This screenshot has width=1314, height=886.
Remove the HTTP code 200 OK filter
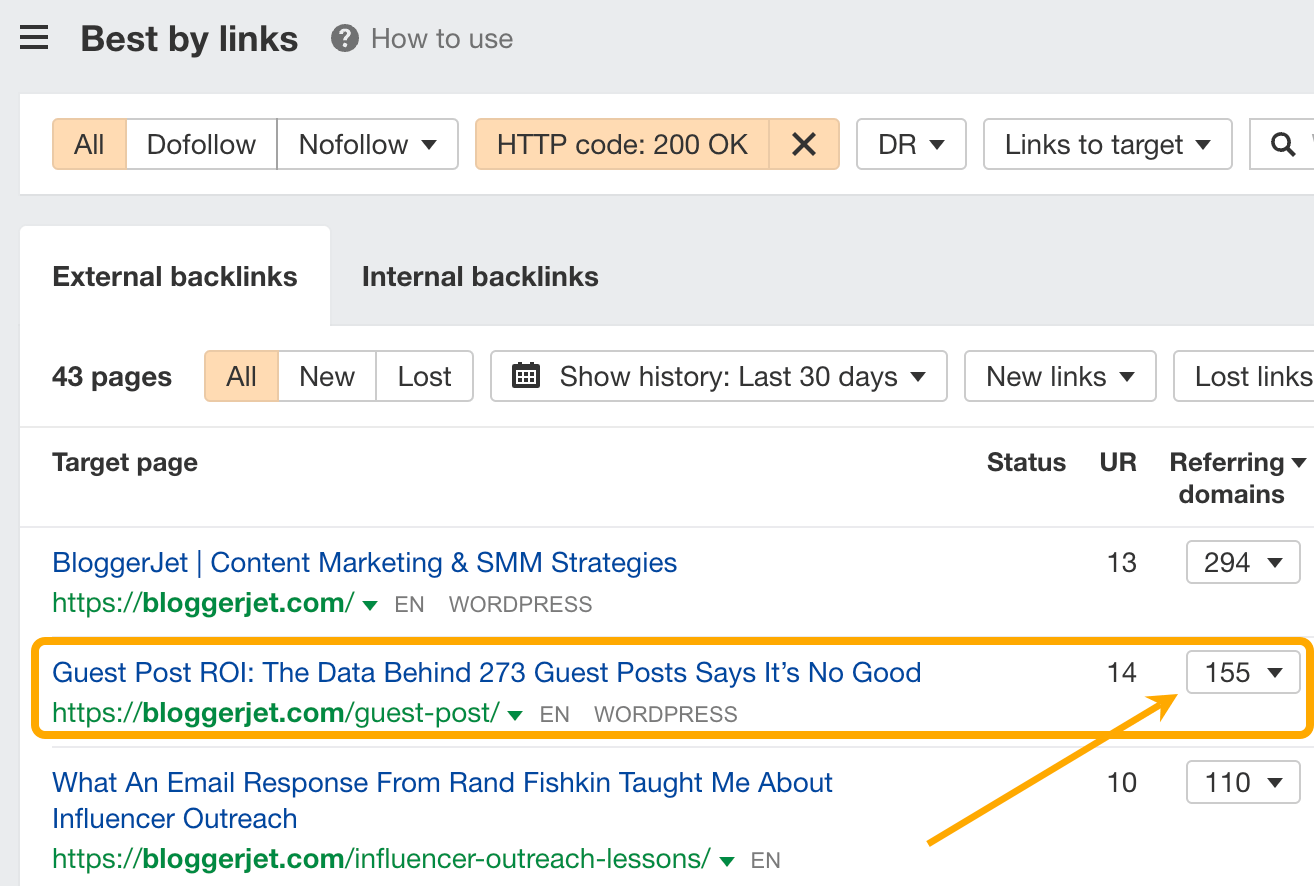[x=804, y=144]
